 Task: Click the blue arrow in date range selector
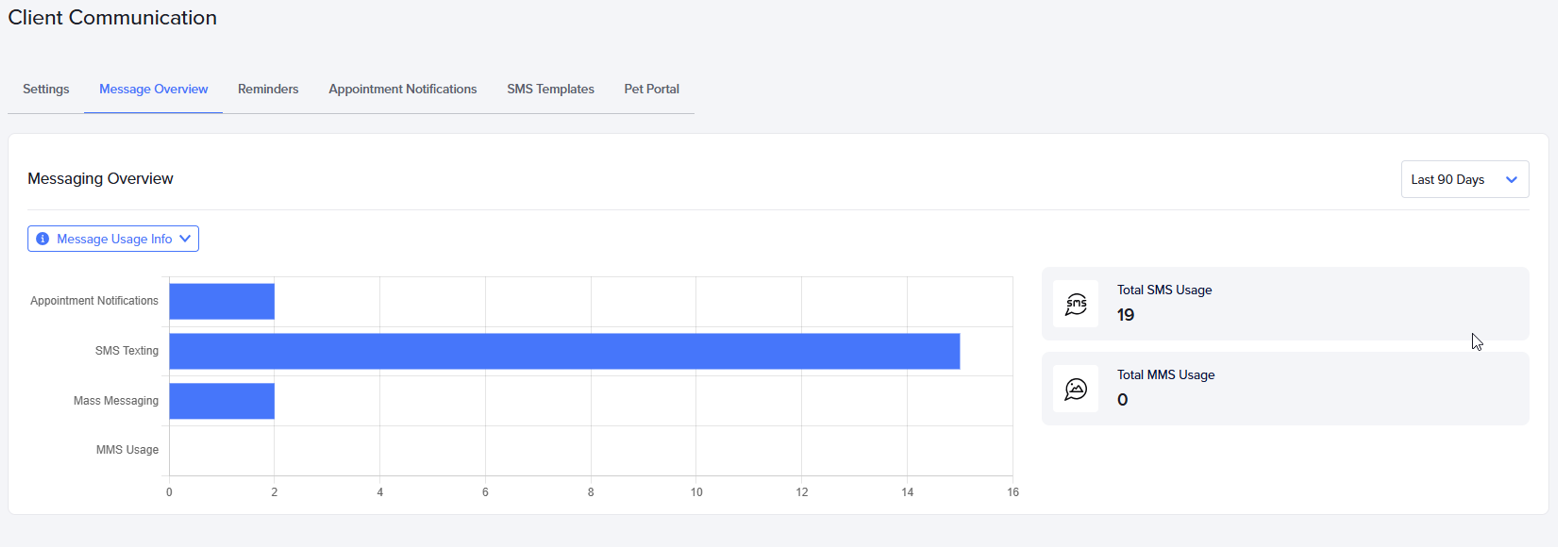1511,180
